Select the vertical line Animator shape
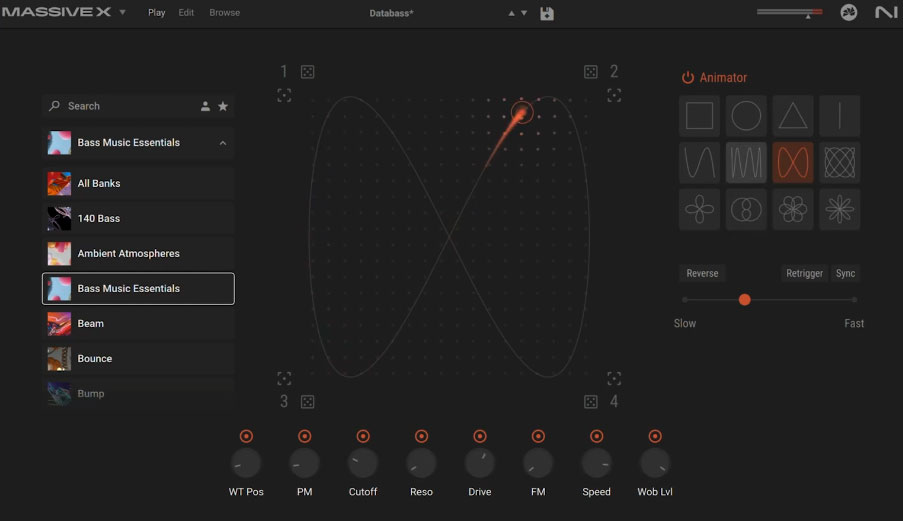 840,116
